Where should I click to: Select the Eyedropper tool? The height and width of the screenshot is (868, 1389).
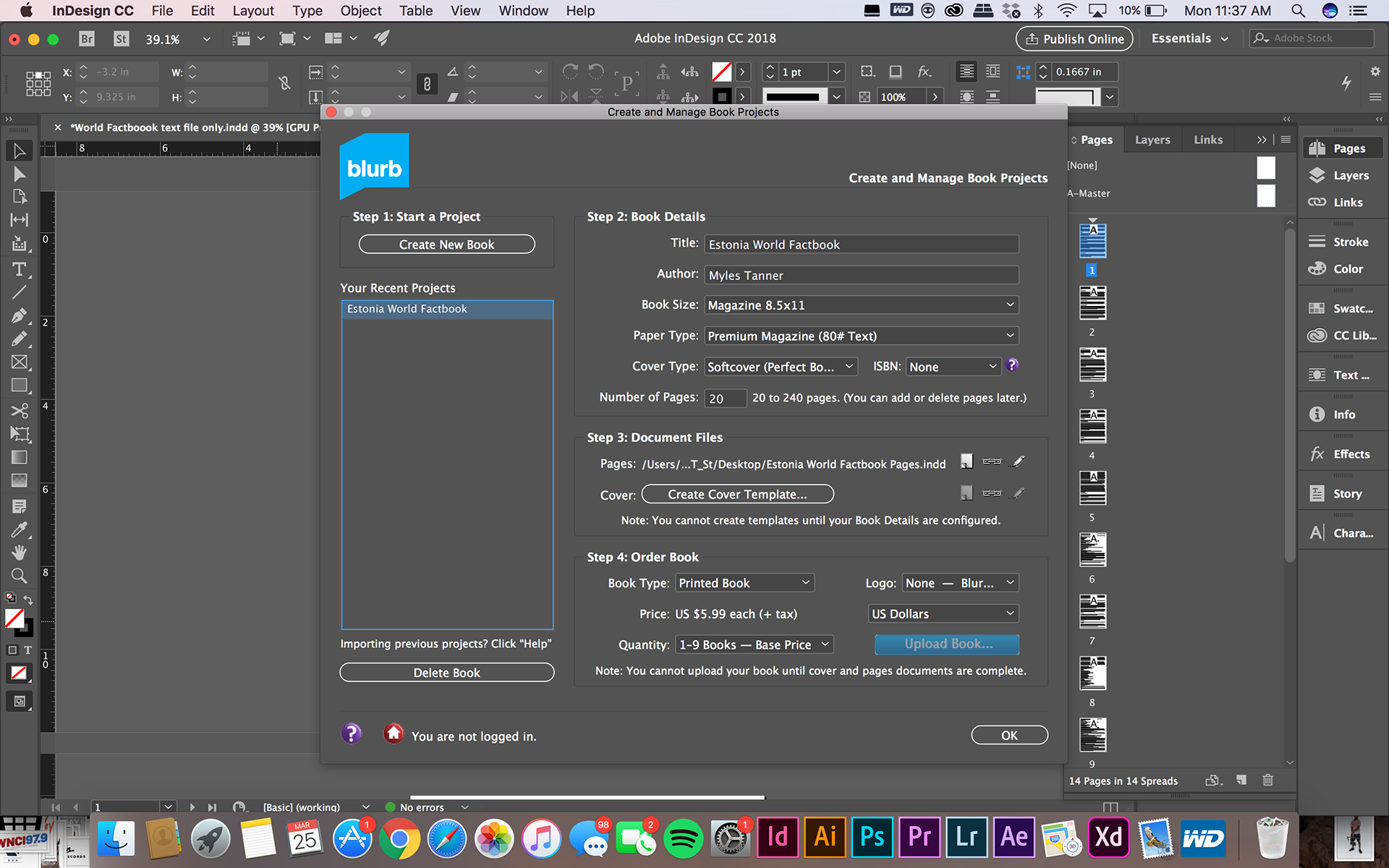(20, 529)
